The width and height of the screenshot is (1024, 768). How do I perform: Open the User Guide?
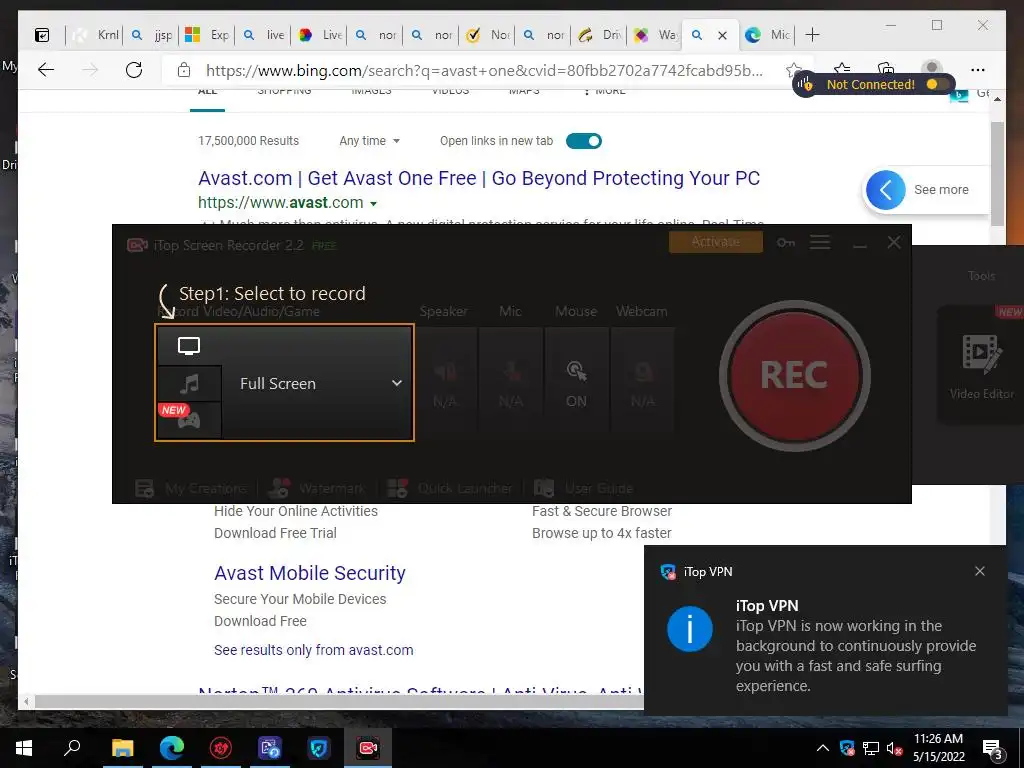584,488
